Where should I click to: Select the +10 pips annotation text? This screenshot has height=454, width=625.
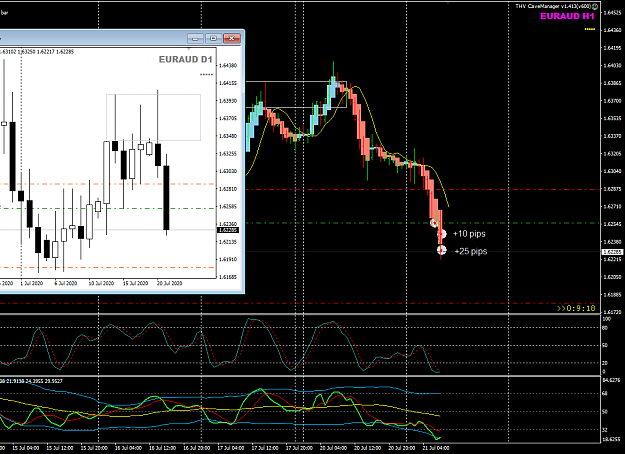pos(469,234)
